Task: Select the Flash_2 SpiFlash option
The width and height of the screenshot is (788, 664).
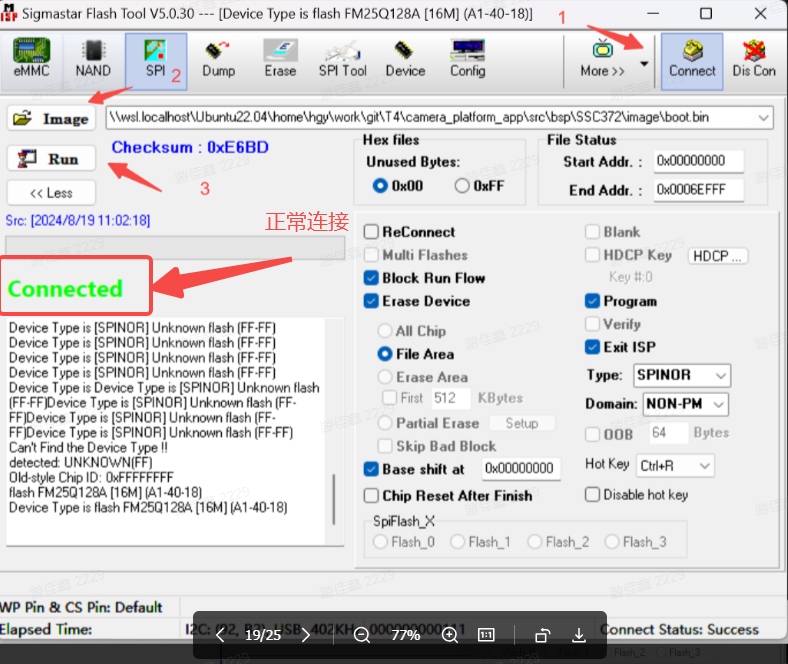Action: point(535,542)
